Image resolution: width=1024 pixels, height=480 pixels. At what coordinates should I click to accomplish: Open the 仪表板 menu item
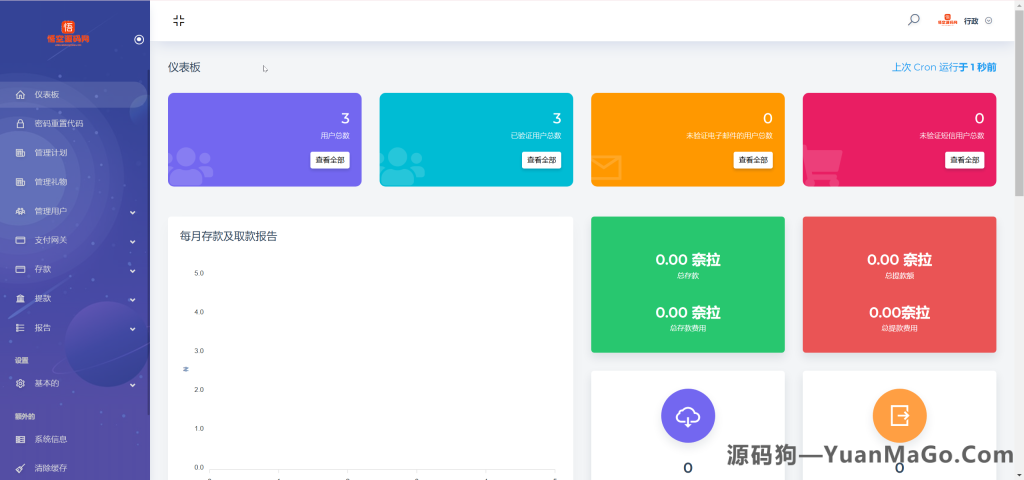(x=73, y=95)
